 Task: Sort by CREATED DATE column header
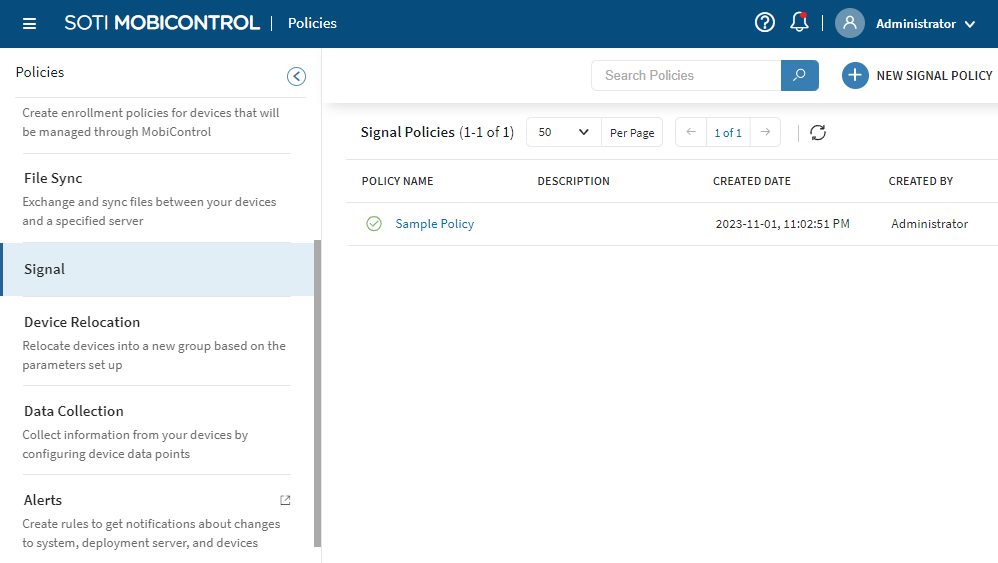tap(752, 181)
